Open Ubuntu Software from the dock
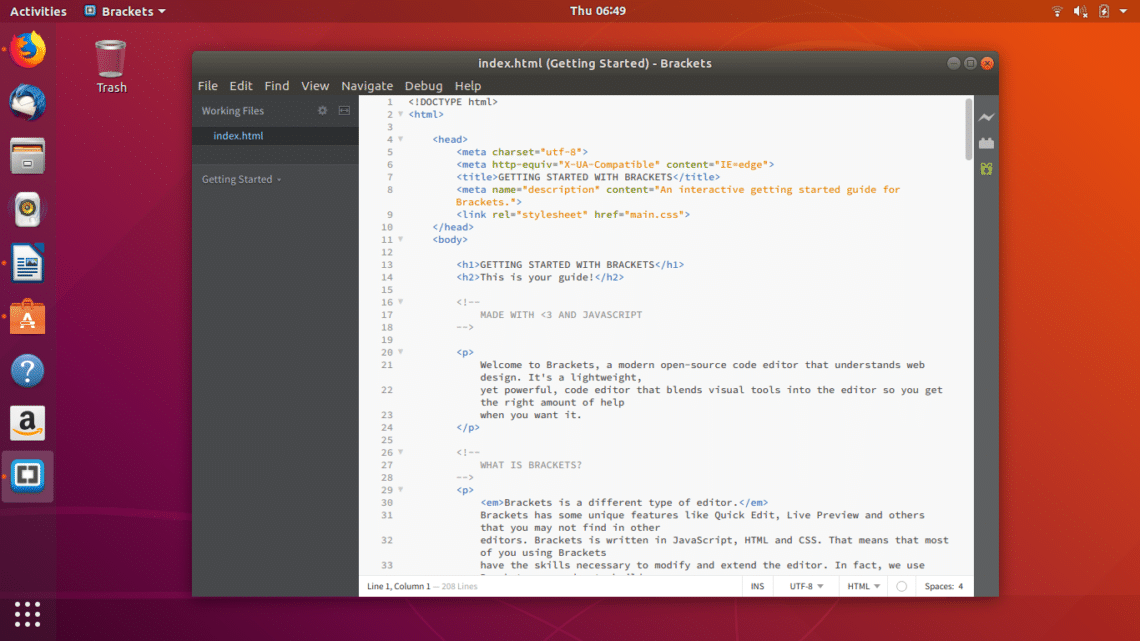This screenshot has width=1140, height=641. (x=28, y=318)
